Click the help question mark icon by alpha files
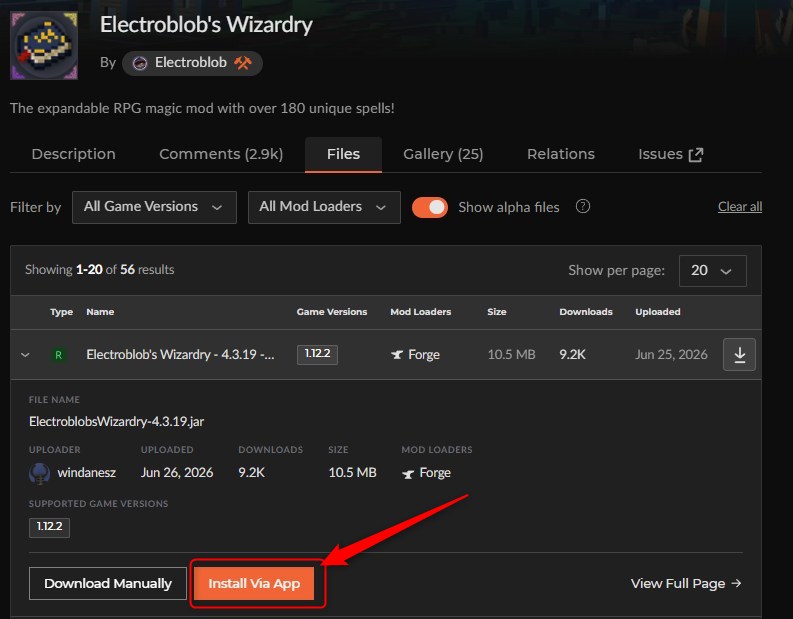The image size is (793, 619). tap(583, 206)
